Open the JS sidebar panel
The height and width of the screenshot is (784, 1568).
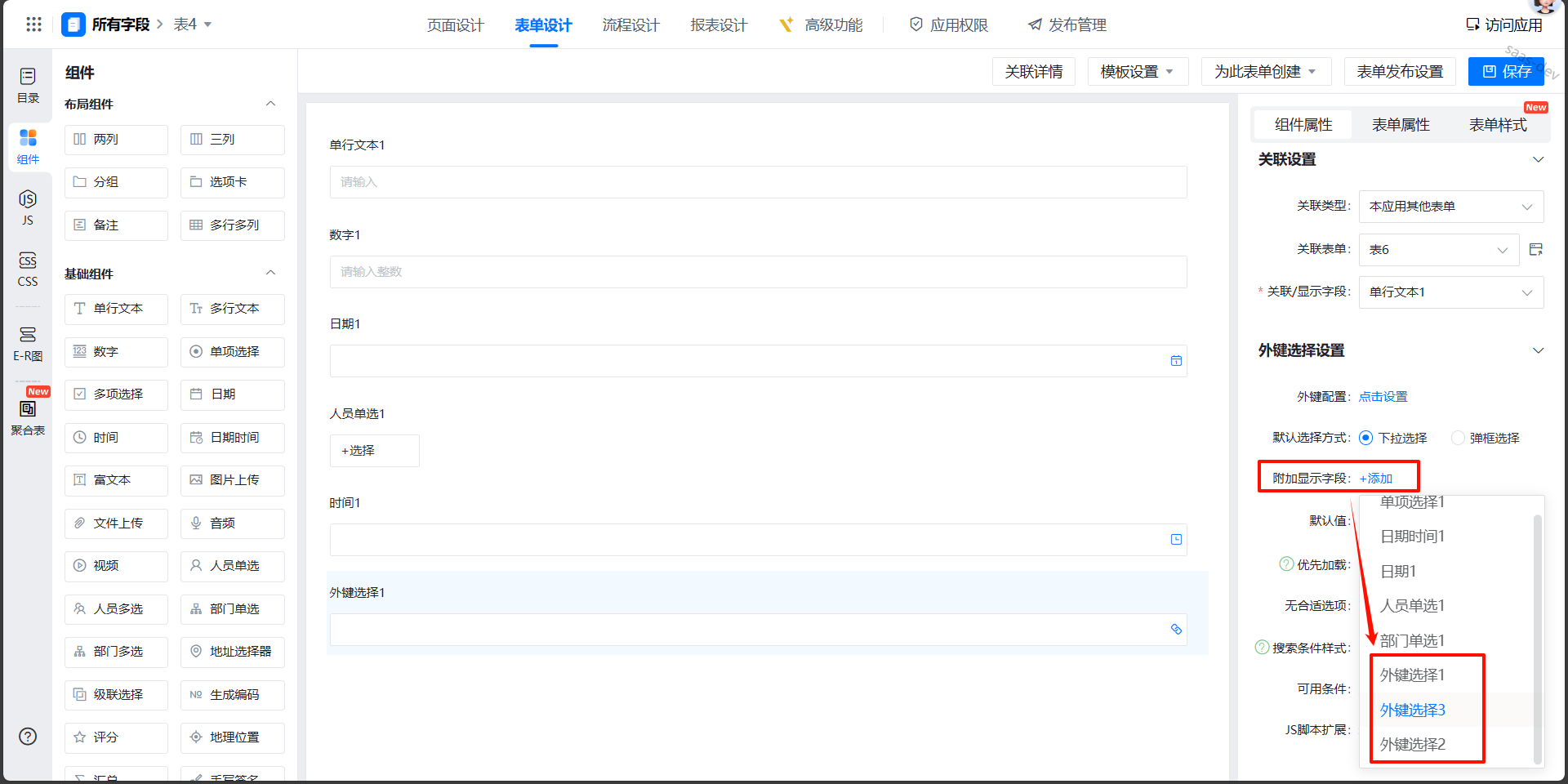[28, 207]
